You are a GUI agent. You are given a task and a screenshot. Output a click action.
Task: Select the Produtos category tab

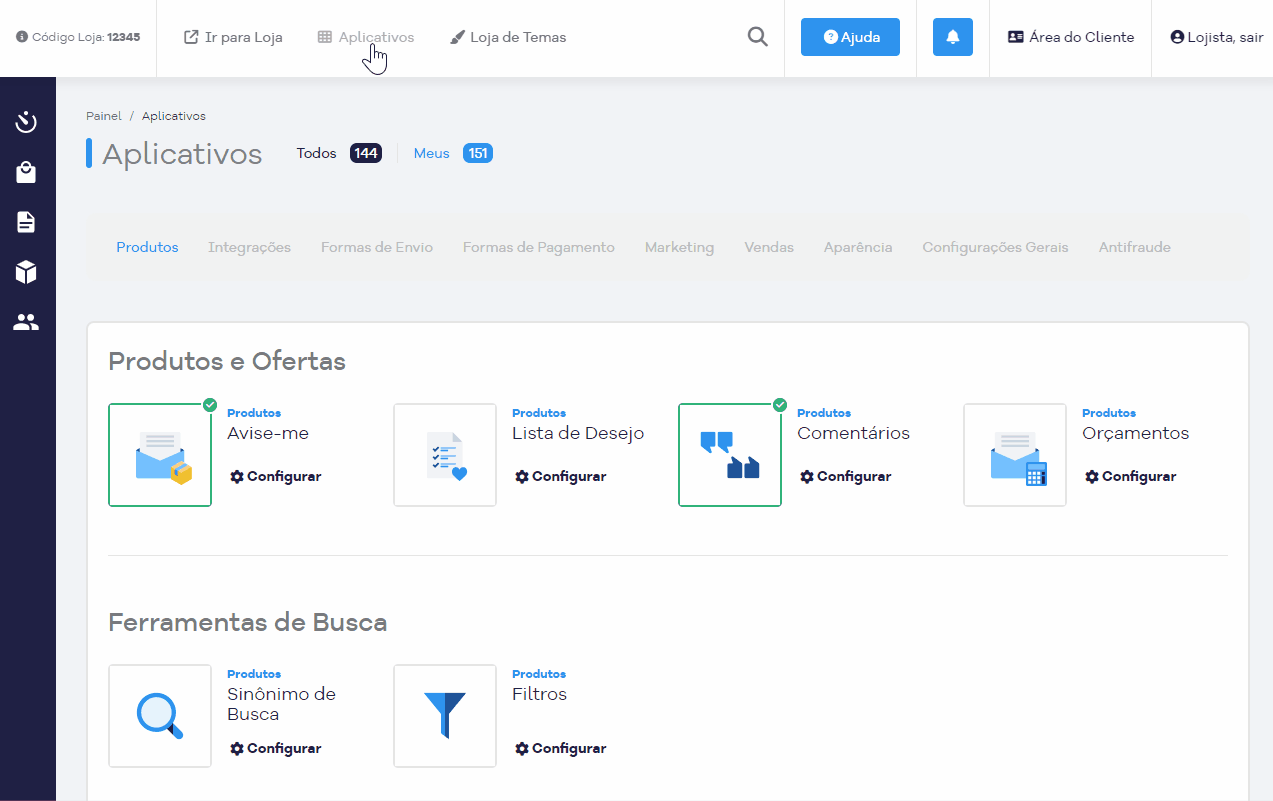click(x=147, y=247)
